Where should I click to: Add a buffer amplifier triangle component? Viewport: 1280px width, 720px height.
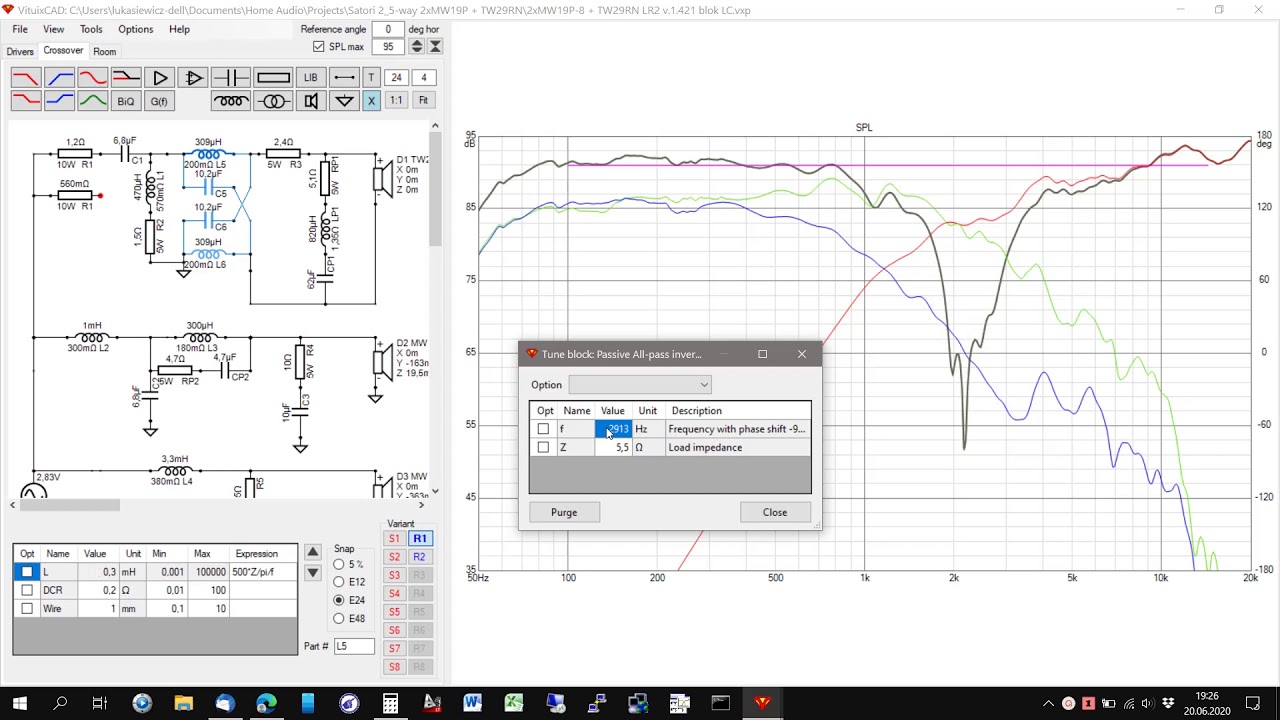click(160, 78)
